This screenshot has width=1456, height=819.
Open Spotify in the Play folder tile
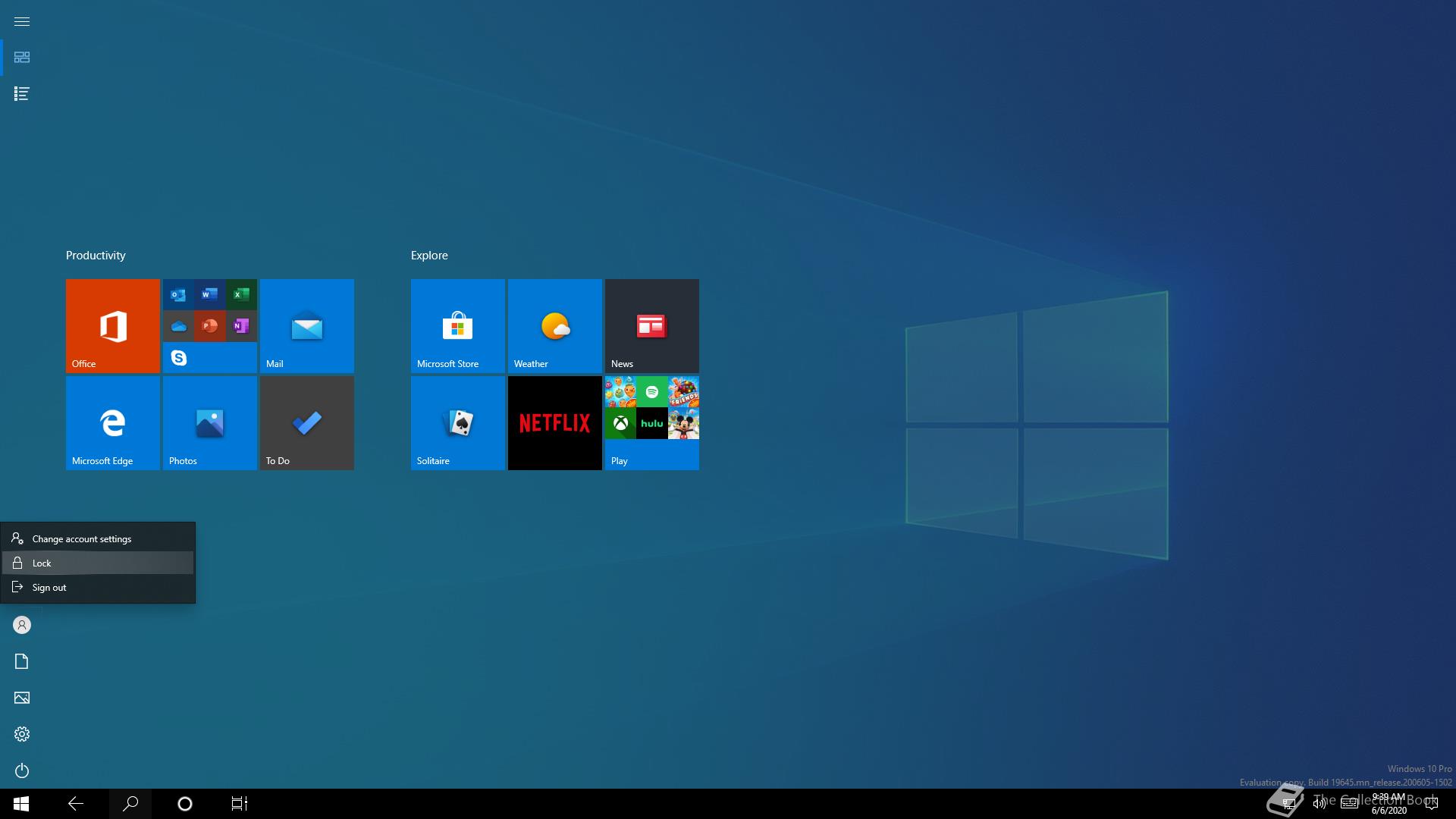(652, 392)
